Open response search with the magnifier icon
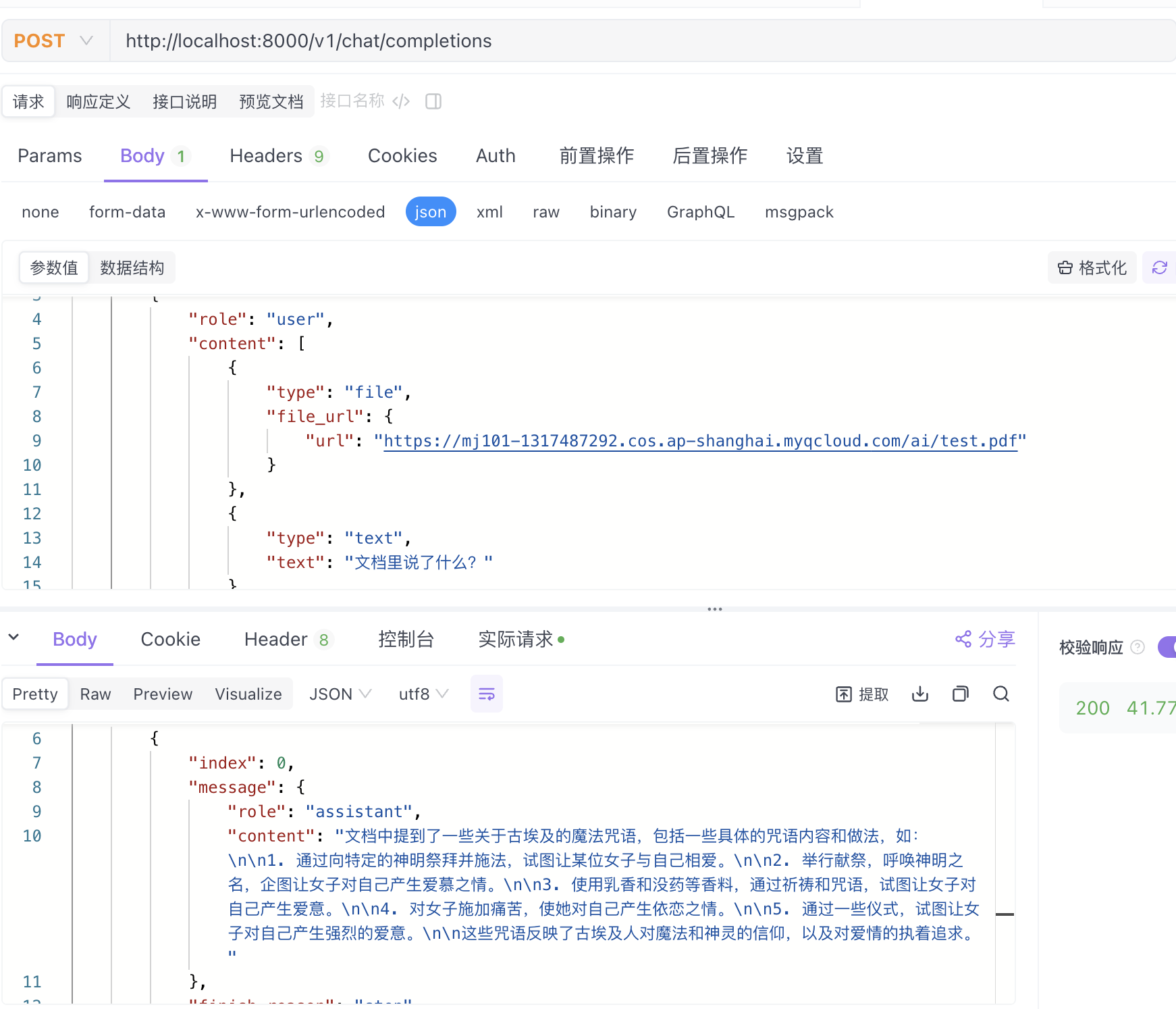This screenshot has height=1009, width=1176. pos(1000,694)
